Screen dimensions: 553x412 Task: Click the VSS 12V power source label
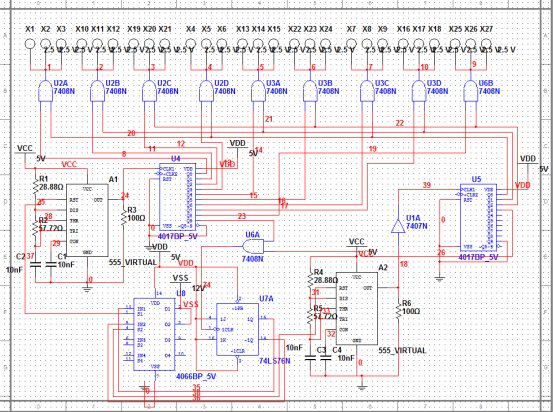click(x=181, y=279)
